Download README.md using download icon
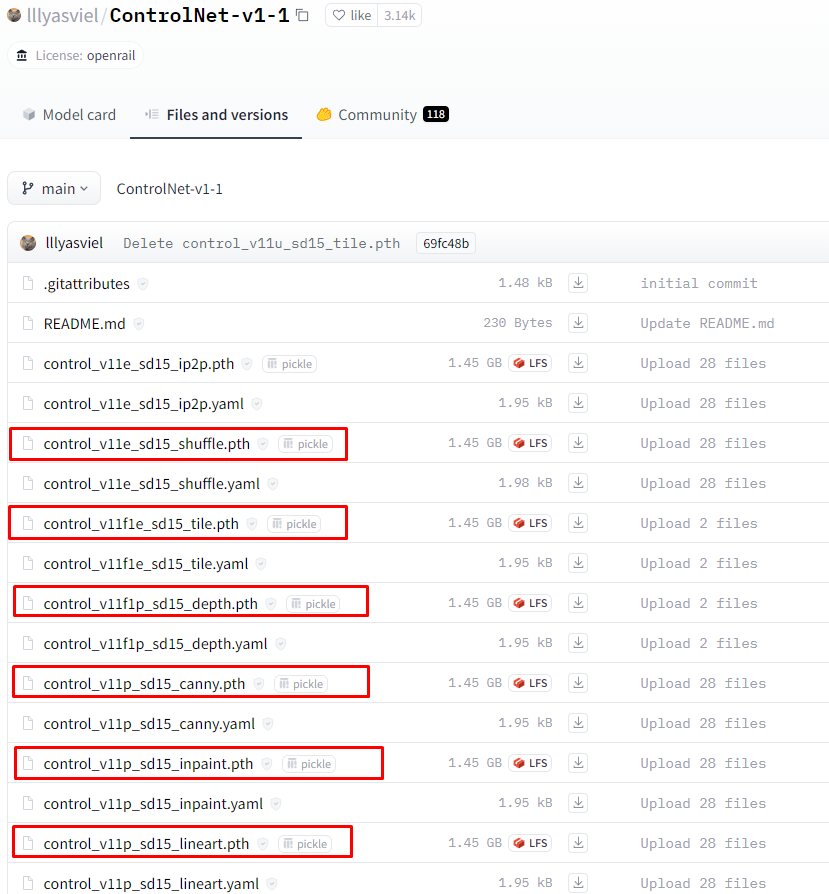Screen dimensions: 829x894 pos(578,323)
